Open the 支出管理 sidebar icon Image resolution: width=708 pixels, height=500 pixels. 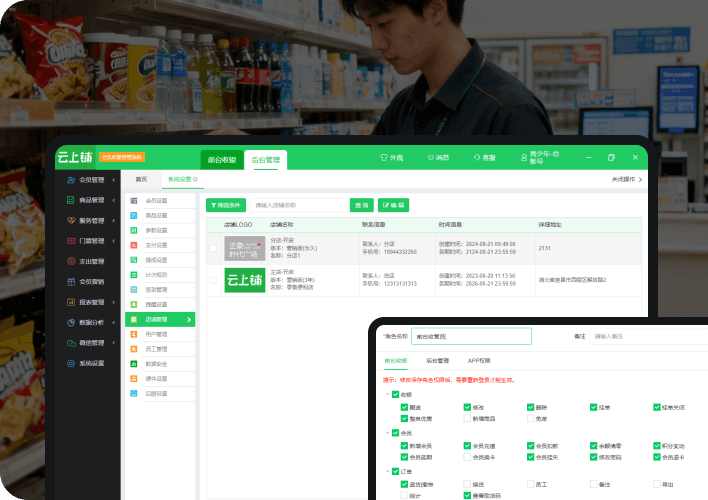pyautogui.click(x=71, y=261)
